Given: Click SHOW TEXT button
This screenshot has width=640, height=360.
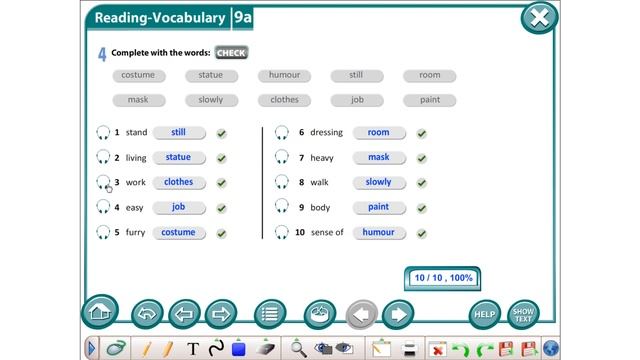Looking at the screenshot, I should [x=523, y=314].
